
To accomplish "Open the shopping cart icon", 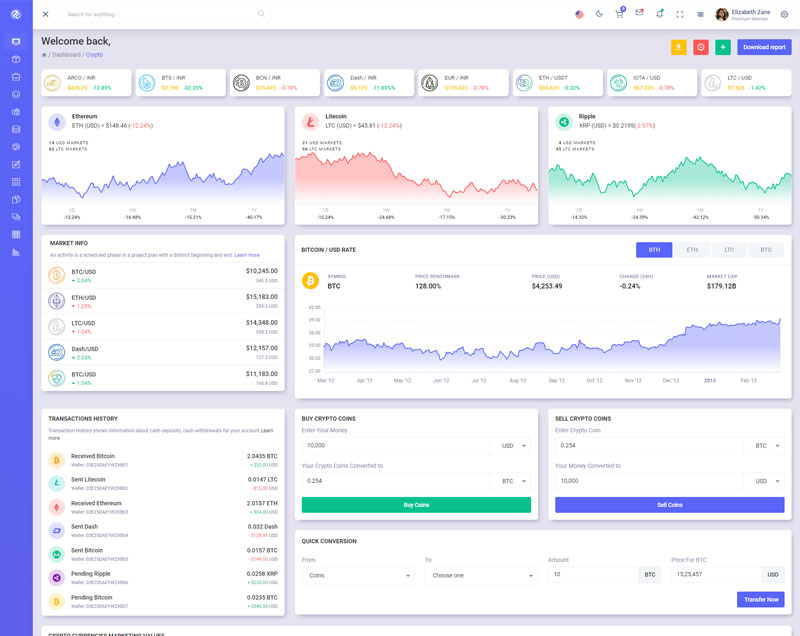I will (x=619, y=14).
